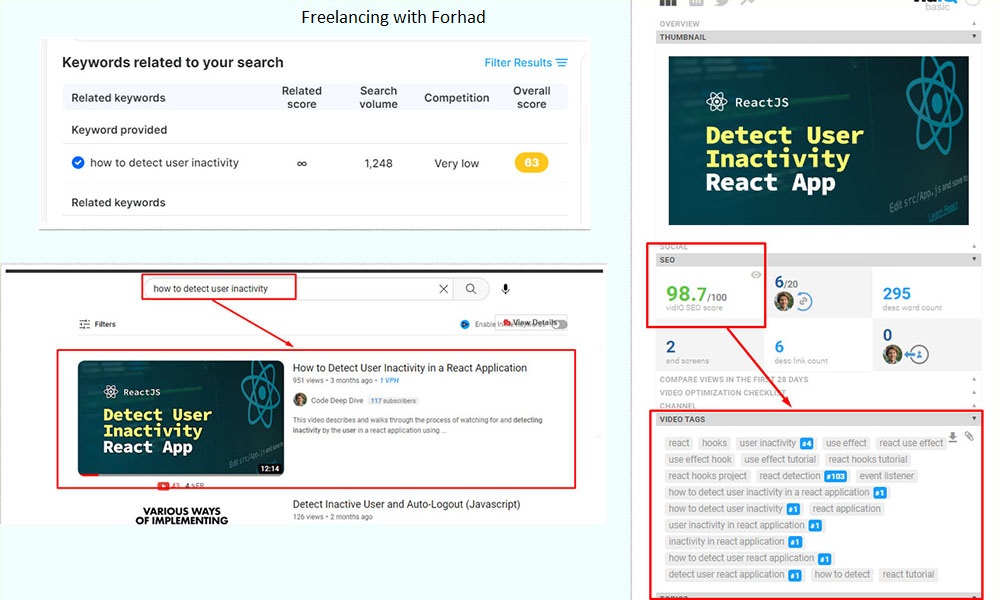The height and width of the screenshot is (600, 1000).
Task: Collapse the THUMBNAIL section
Action: pos(974,37)
